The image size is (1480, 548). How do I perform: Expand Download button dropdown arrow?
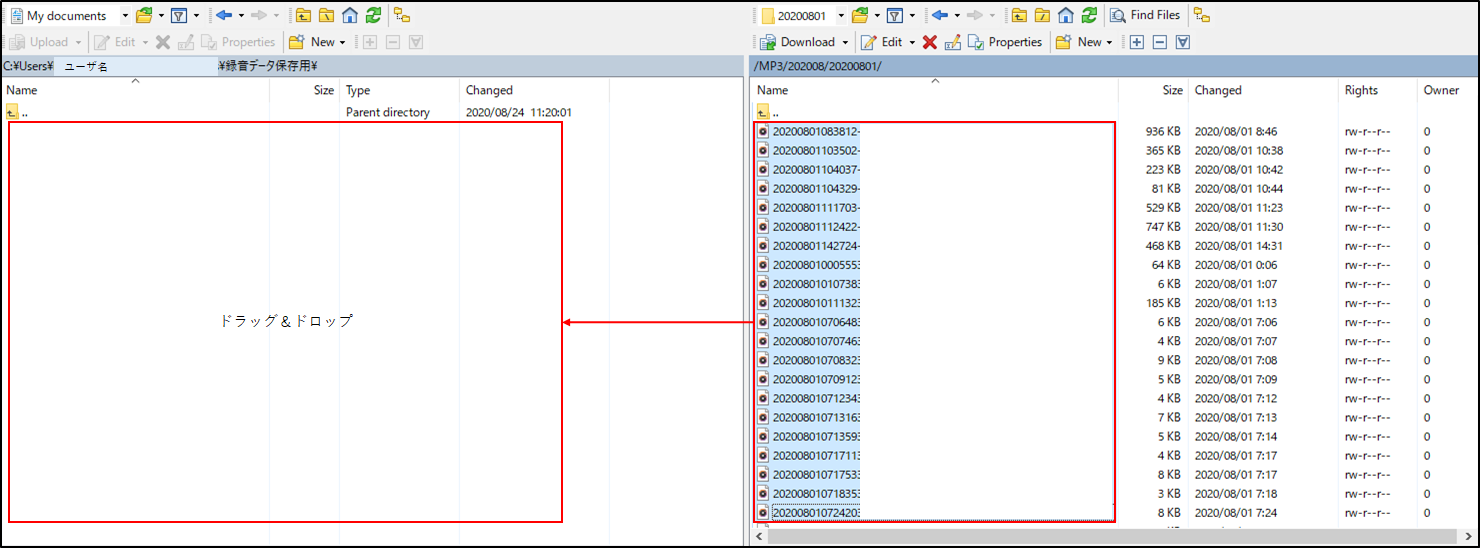tap(845, 42)
